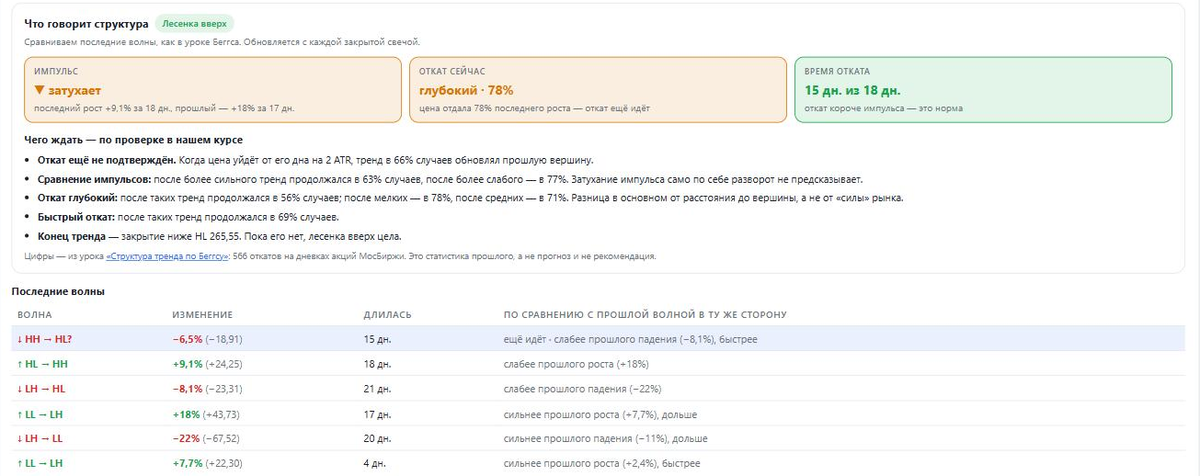This screenshot has width=1200, height=476.
Task: Click 'слабее прошлого роста (+18%)' comparison
Action: (x=575, y=364)
